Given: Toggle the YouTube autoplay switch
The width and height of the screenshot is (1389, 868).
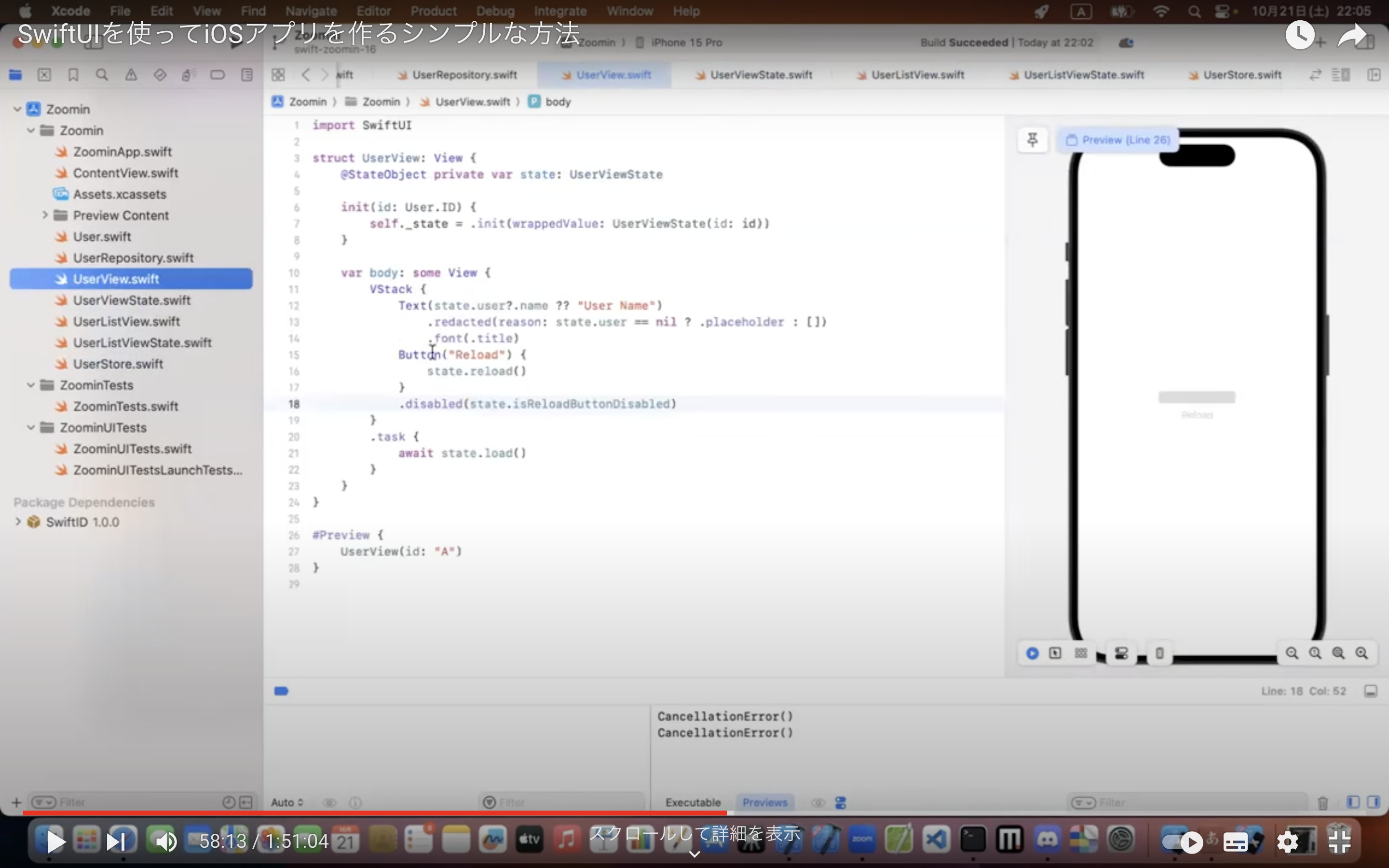Looking at the screenshot, I should click(1183, 842).
